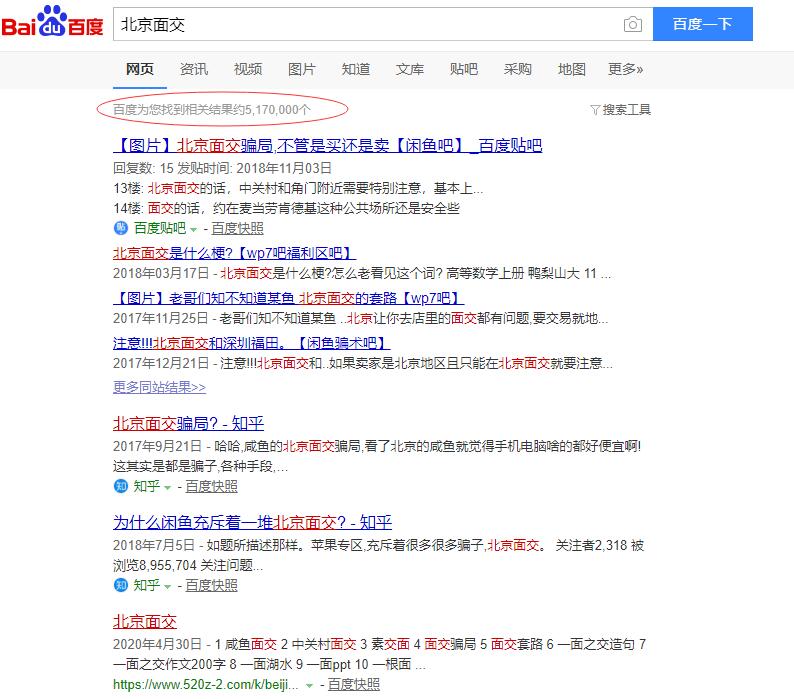Open camera image search icon

(632, 24)
